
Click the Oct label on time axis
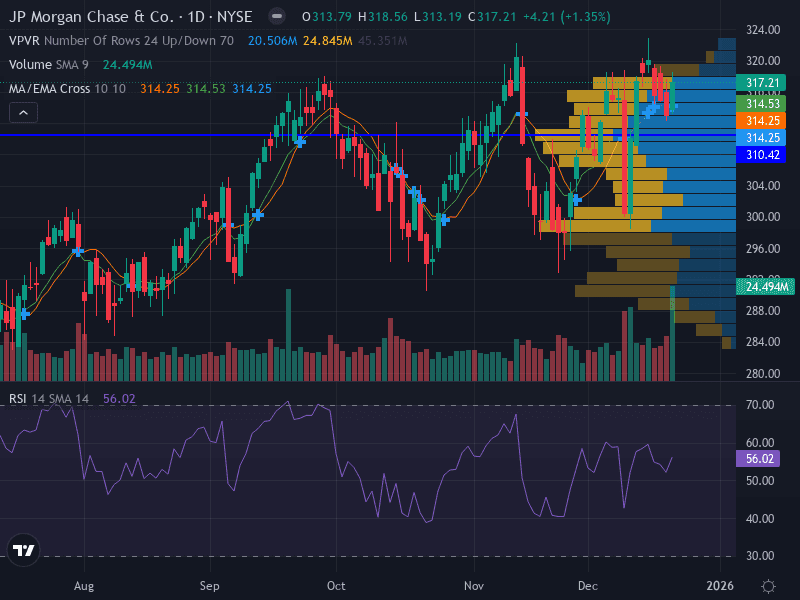336,586
